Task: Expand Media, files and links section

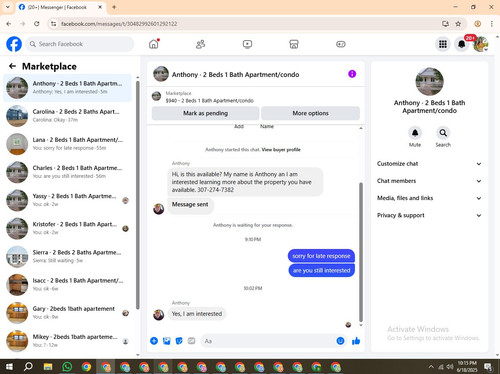Action: [x=429, y=198]
